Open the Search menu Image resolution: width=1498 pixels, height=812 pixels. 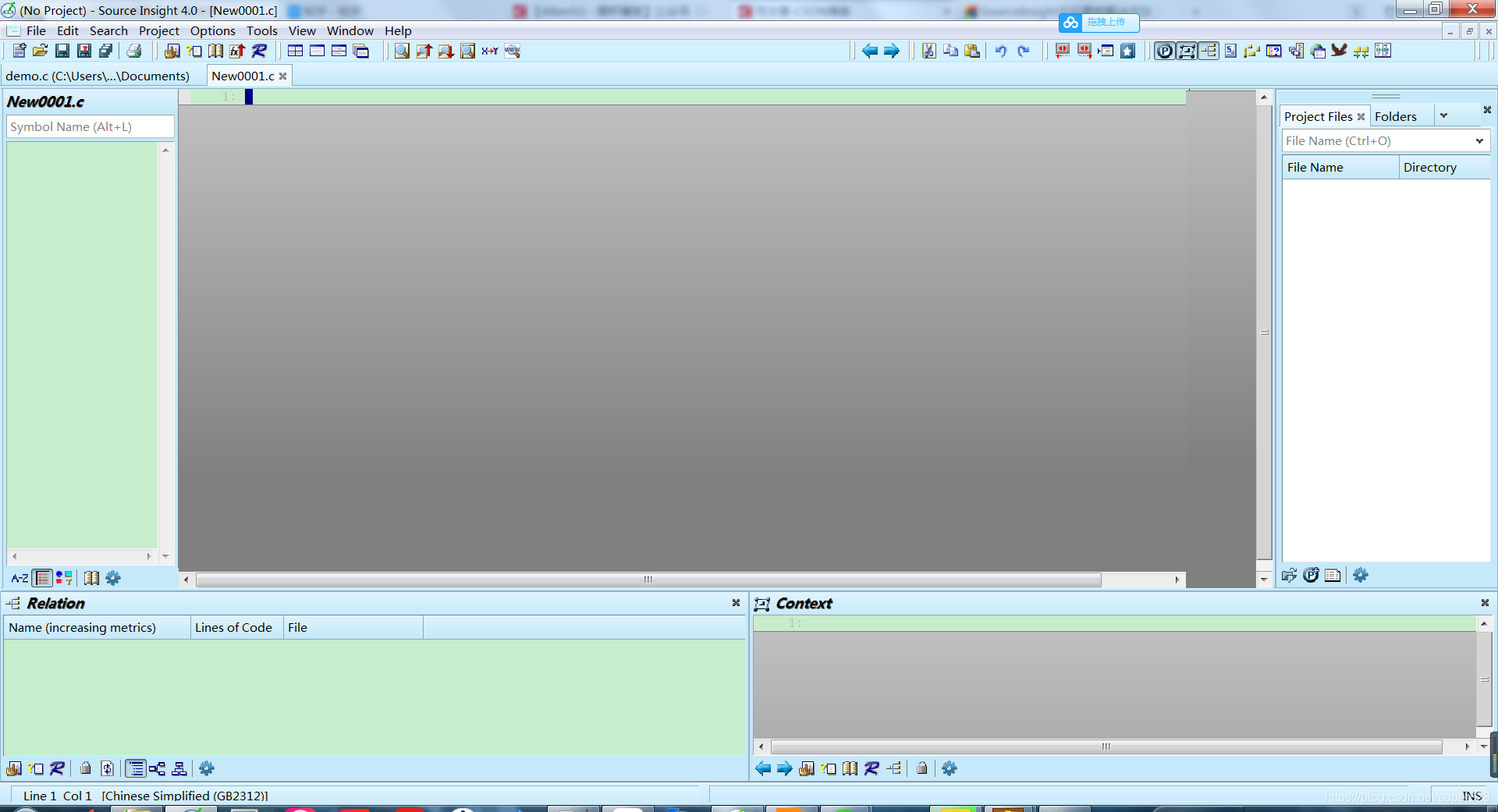tap(108, 30)
